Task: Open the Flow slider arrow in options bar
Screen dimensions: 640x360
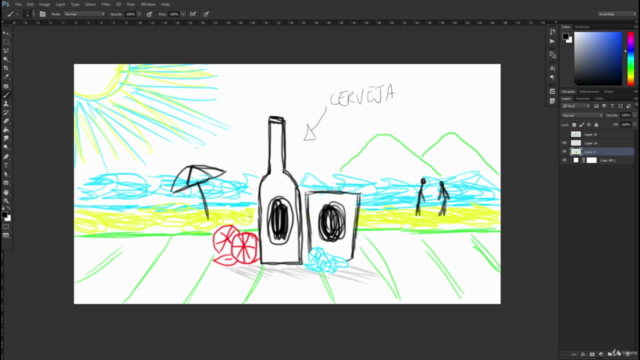Action: (x=183, y=14)
